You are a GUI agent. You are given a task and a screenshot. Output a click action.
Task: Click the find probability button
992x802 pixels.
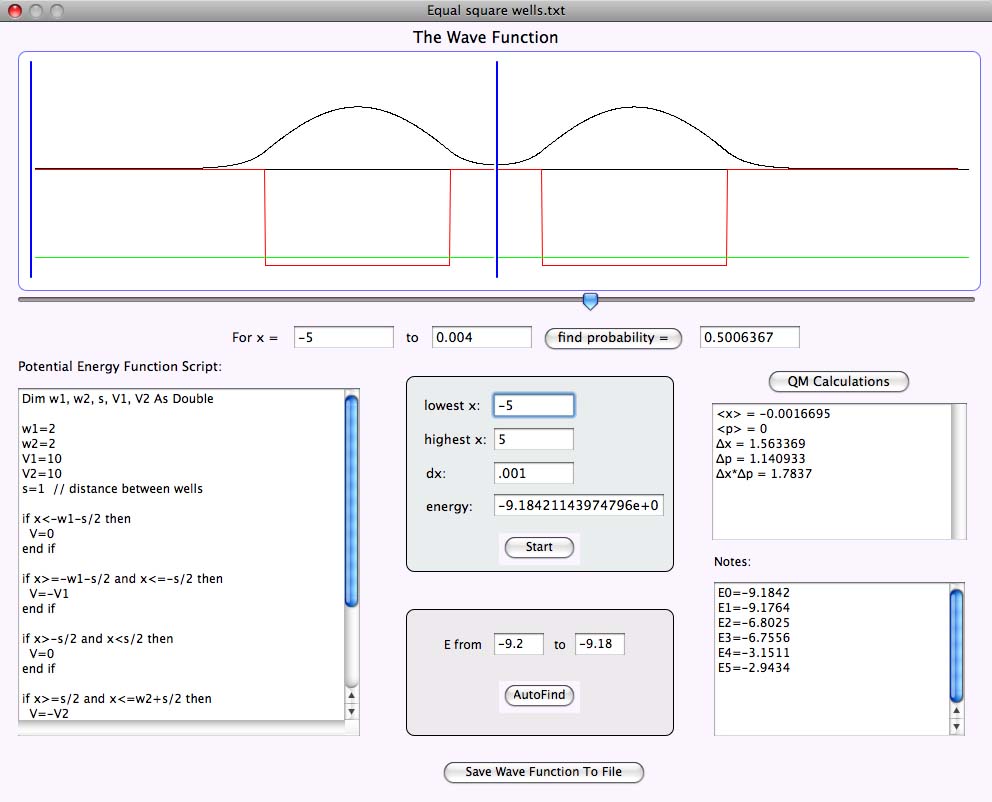[612, 338]
